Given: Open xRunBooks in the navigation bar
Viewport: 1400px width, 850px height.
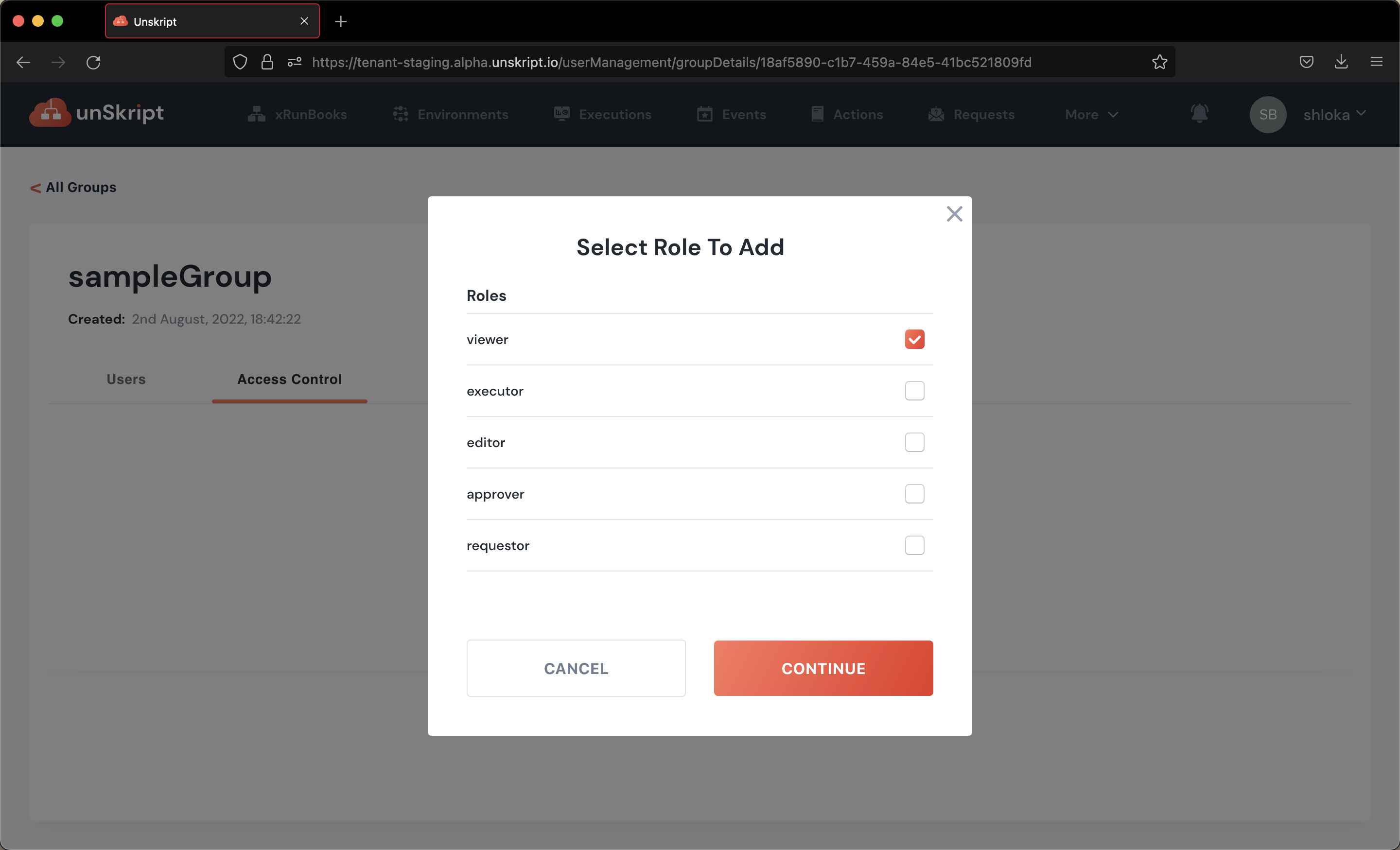Looking at the screenshot, I should pos(297,114).
